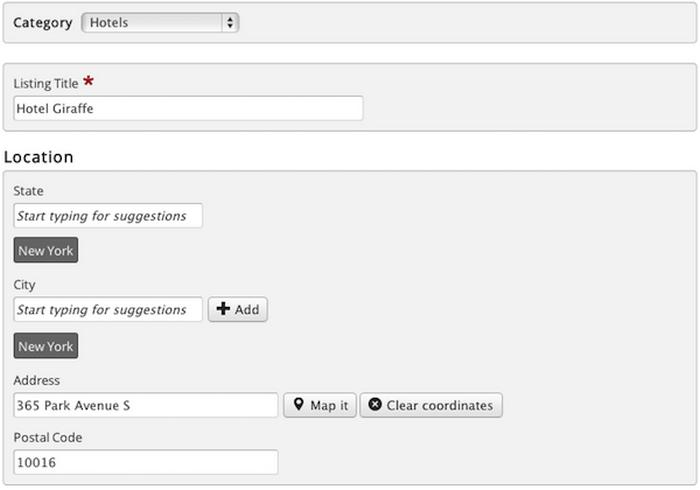The width and height of the screenshot is (700, 490).
Task: Click the up-down arrows on Category select
Action: [230, 22]
